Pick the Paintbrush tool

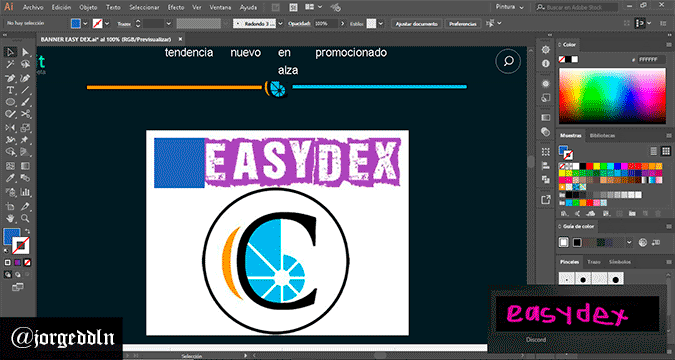point(25,102)
